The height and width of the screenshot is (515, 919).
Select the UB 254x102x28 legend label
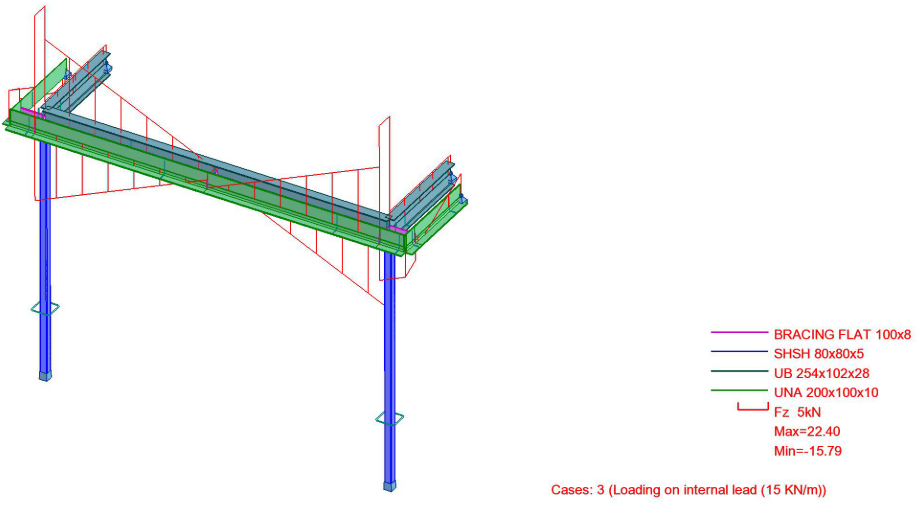(x=821, y=373)
